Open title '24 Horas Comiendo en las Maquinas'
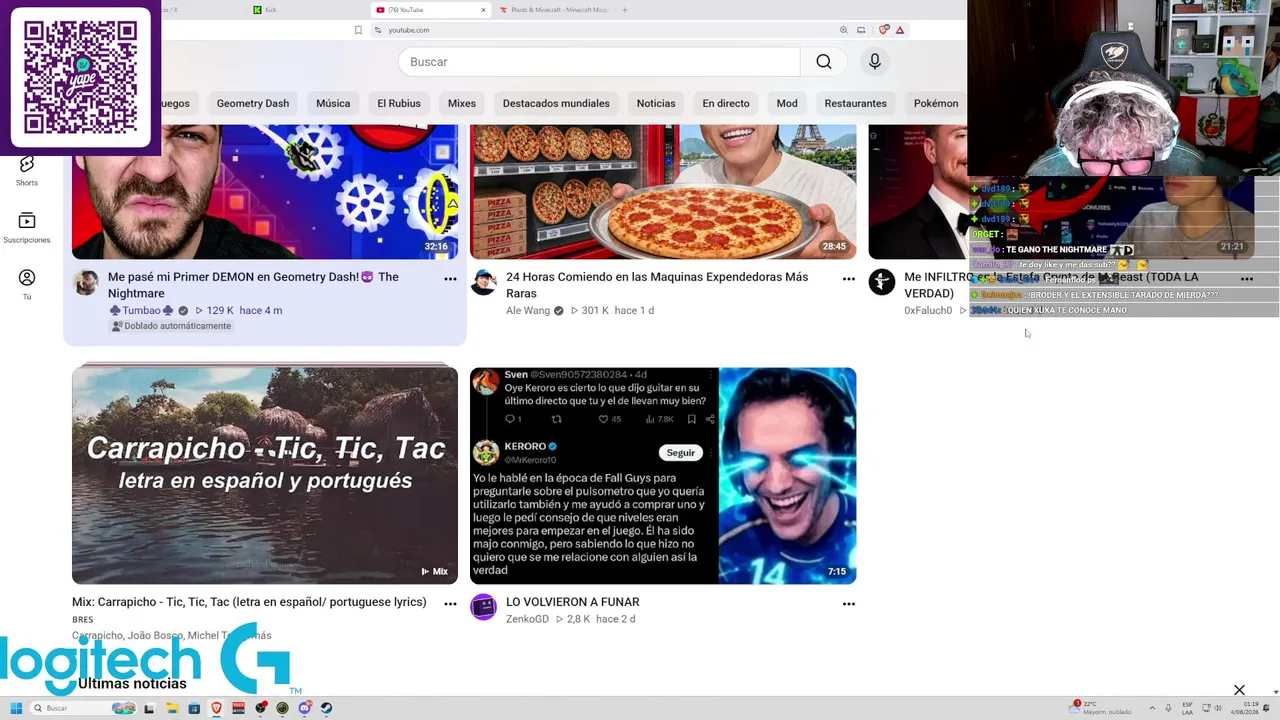The width and height of the screenshot is (1280, 720). (657, 285)
